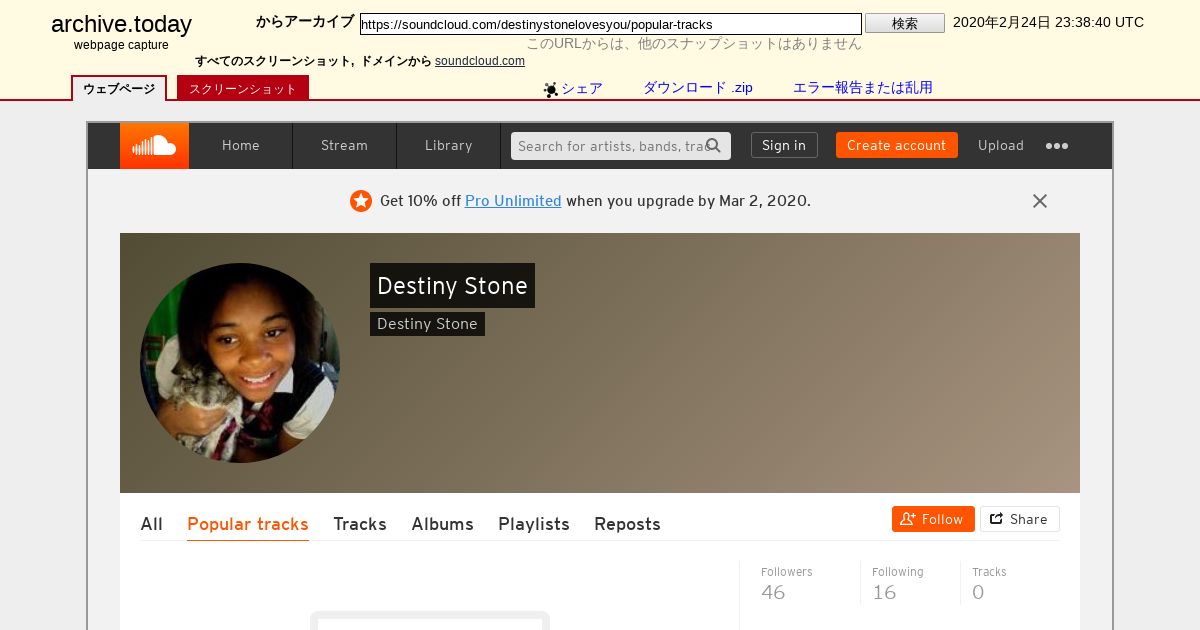The image size is (1200, 630).
Task: Select the Popular tracks tab
Action: 248,524
